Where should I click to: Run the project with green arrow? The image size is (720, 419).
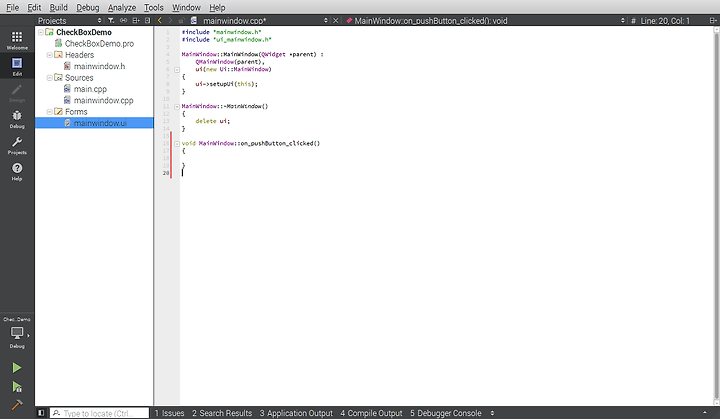tap(17, 368)
